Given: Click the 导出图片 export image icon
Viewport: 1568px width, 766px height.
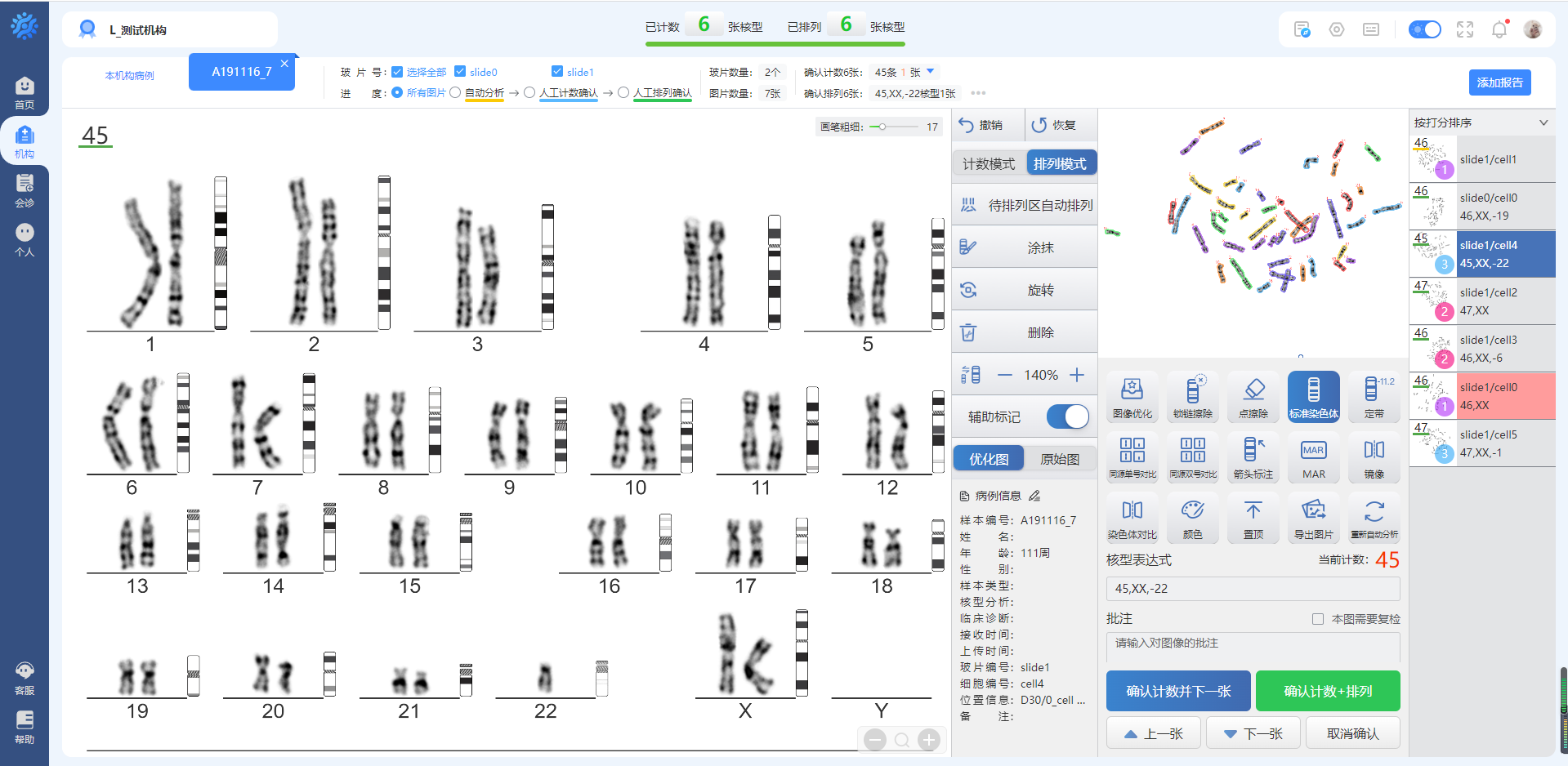Looking at the screenshot, I should 1313,517.
